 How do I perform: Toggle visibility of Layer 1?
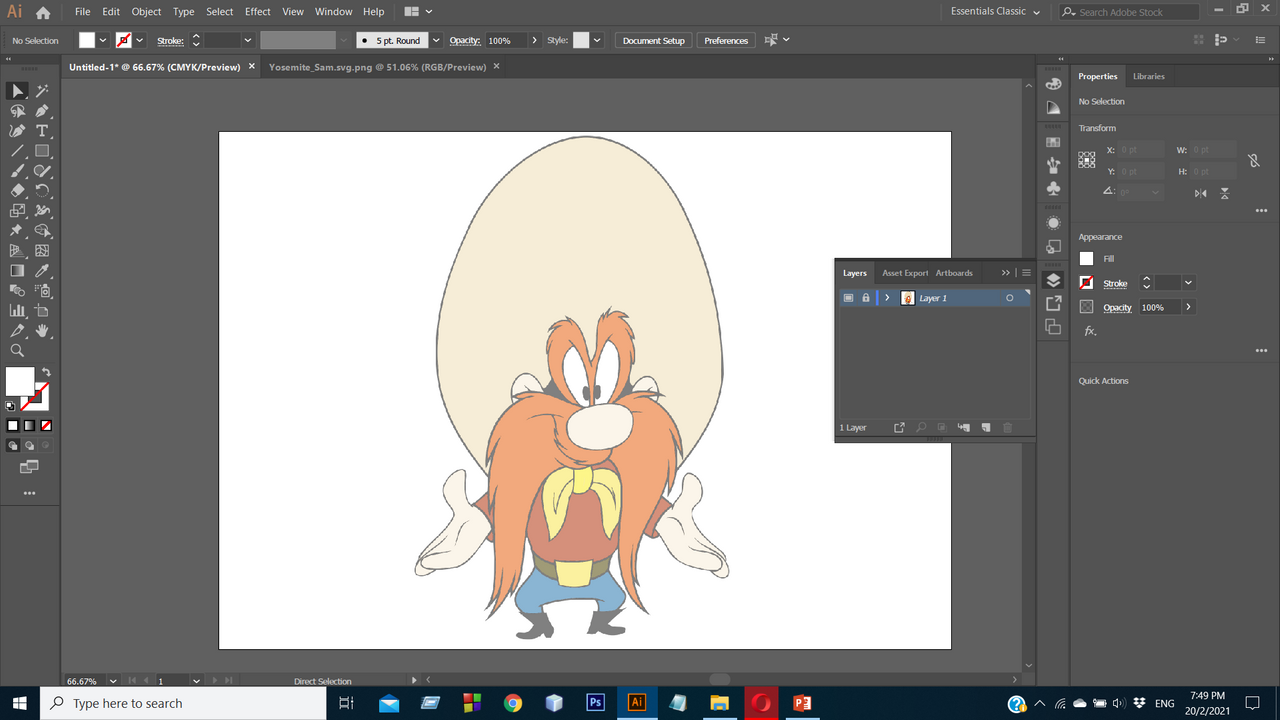(848, 298)
